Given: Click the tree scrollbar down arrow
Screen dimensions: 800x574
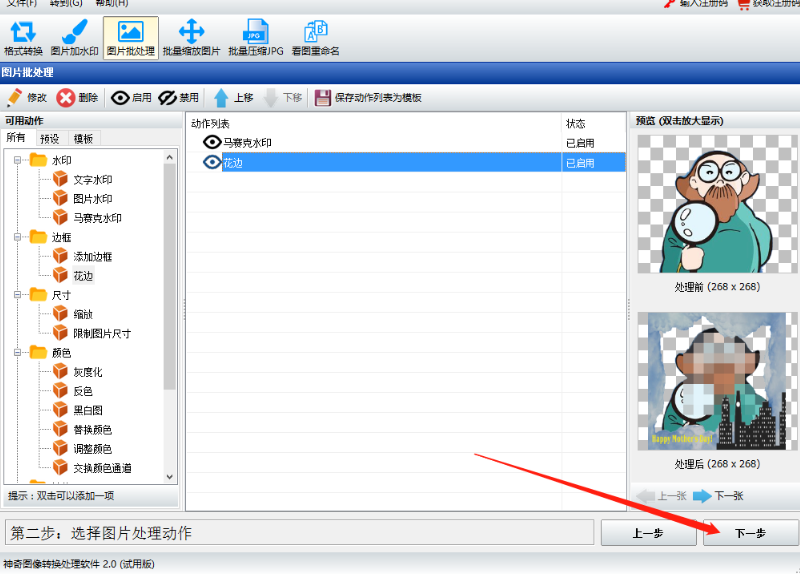Looking at the screenshot, I should (x=170, y=477).
